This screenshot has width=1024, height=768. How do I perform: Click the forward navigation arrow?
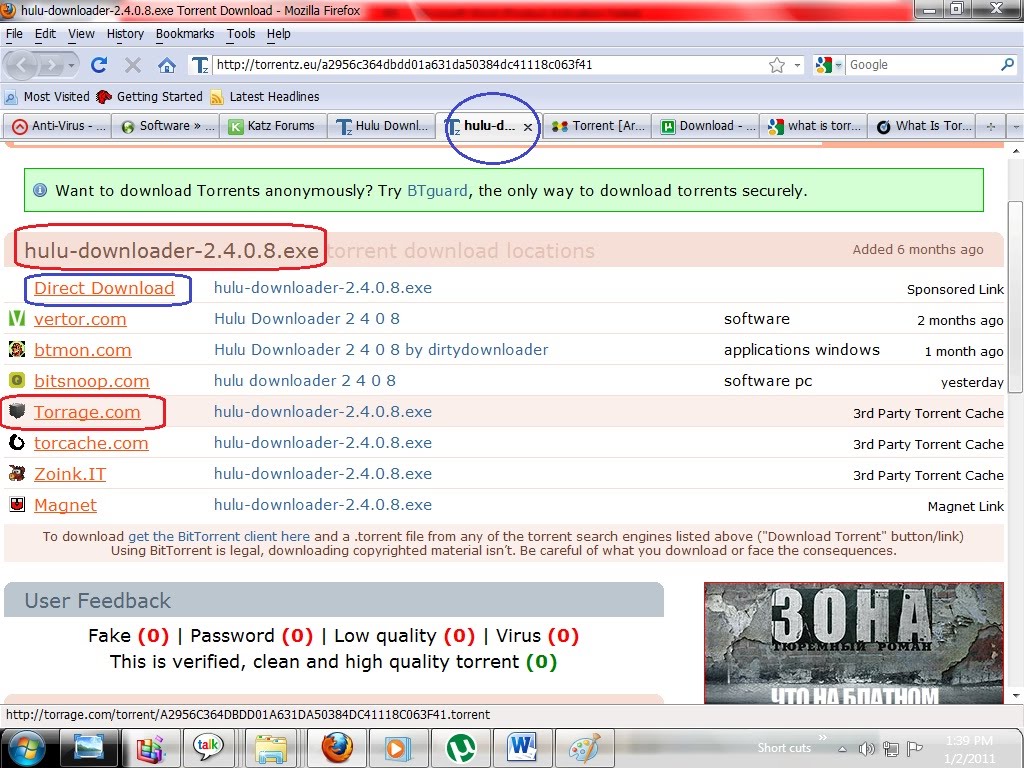click(x=51, y=65)
